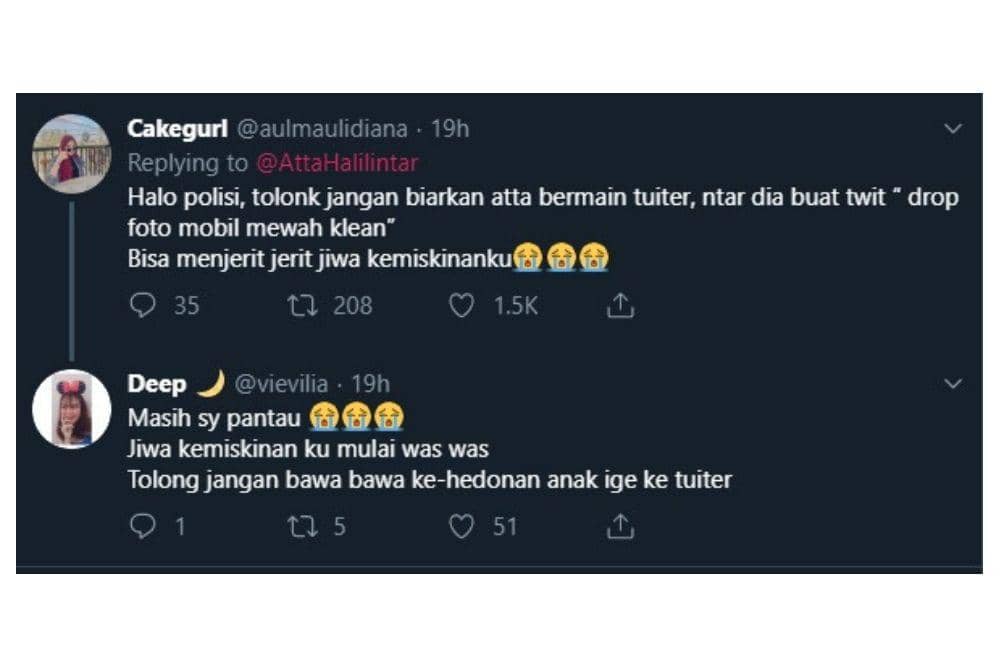Click the retweet icon showing 5 retweets

[302, 525]
